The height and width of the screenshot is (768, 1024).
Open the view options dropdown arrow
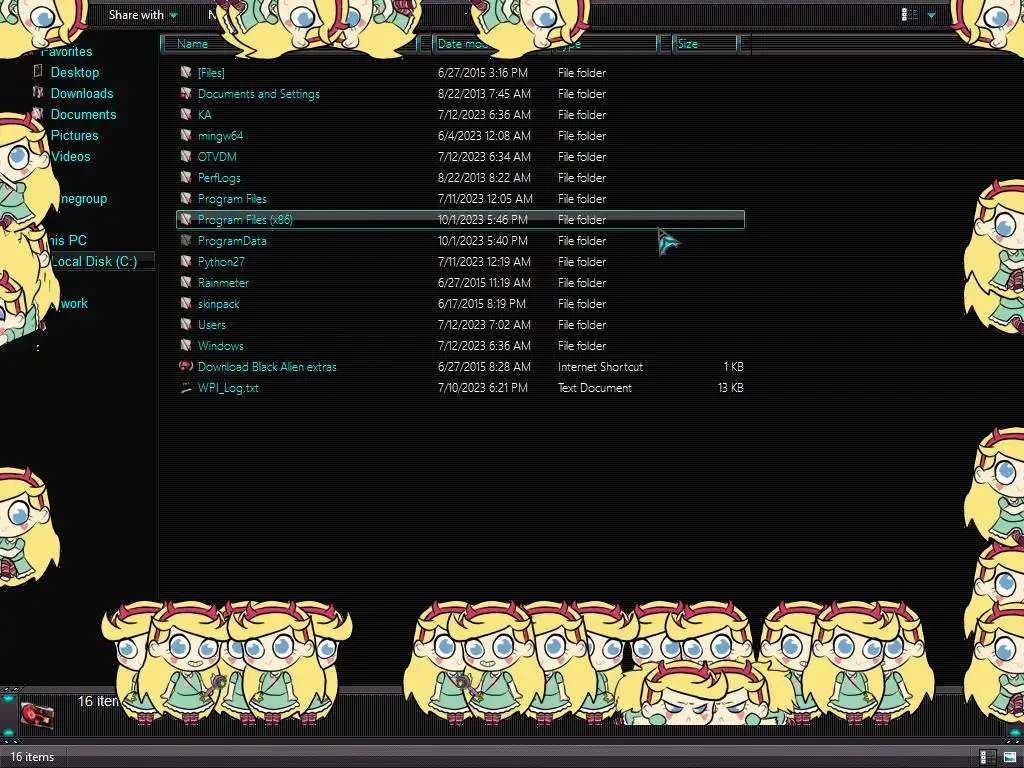(x=931, y=15)
